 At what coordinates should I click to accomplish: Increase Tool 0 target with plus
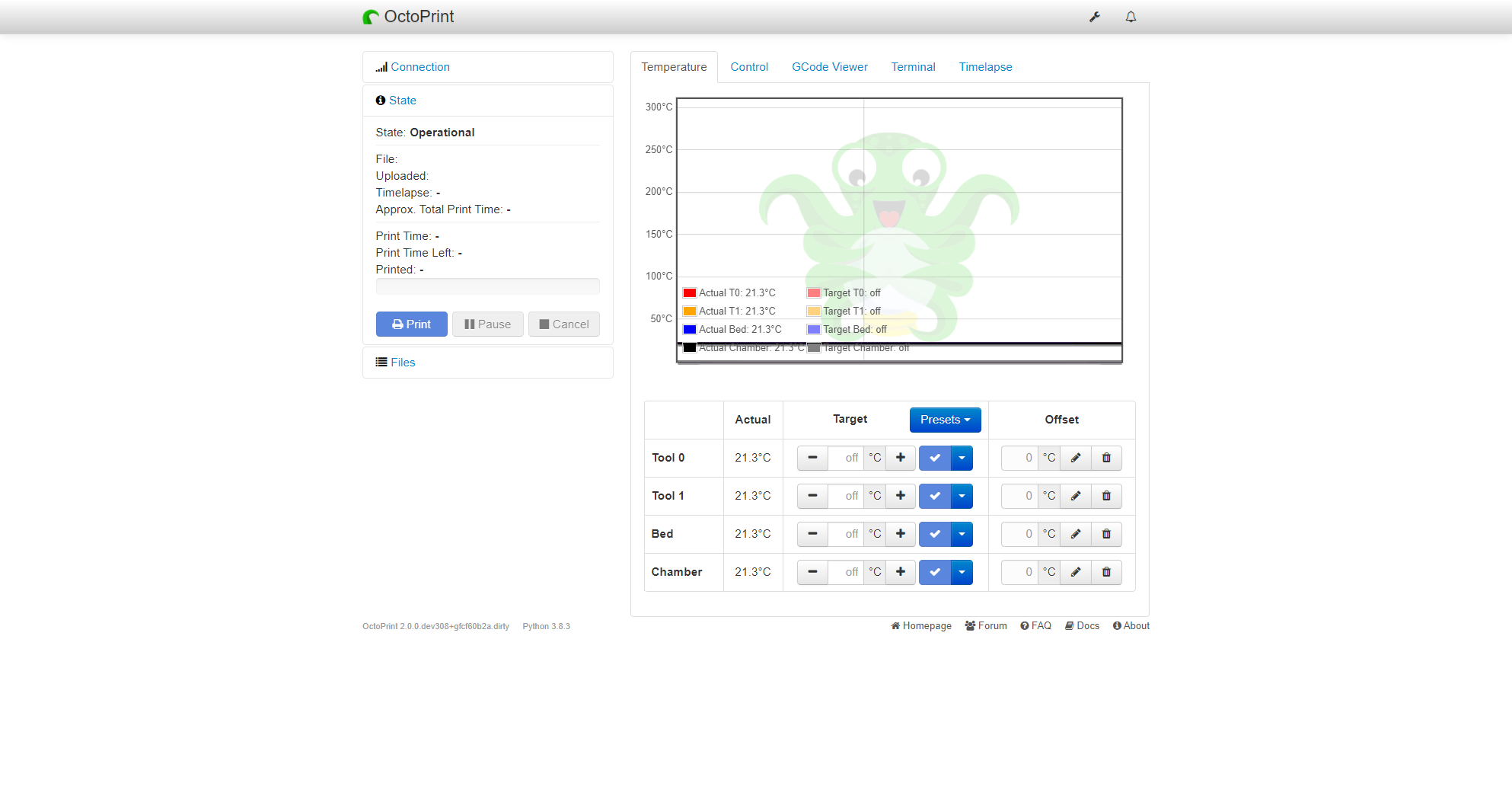pos(901,458)
